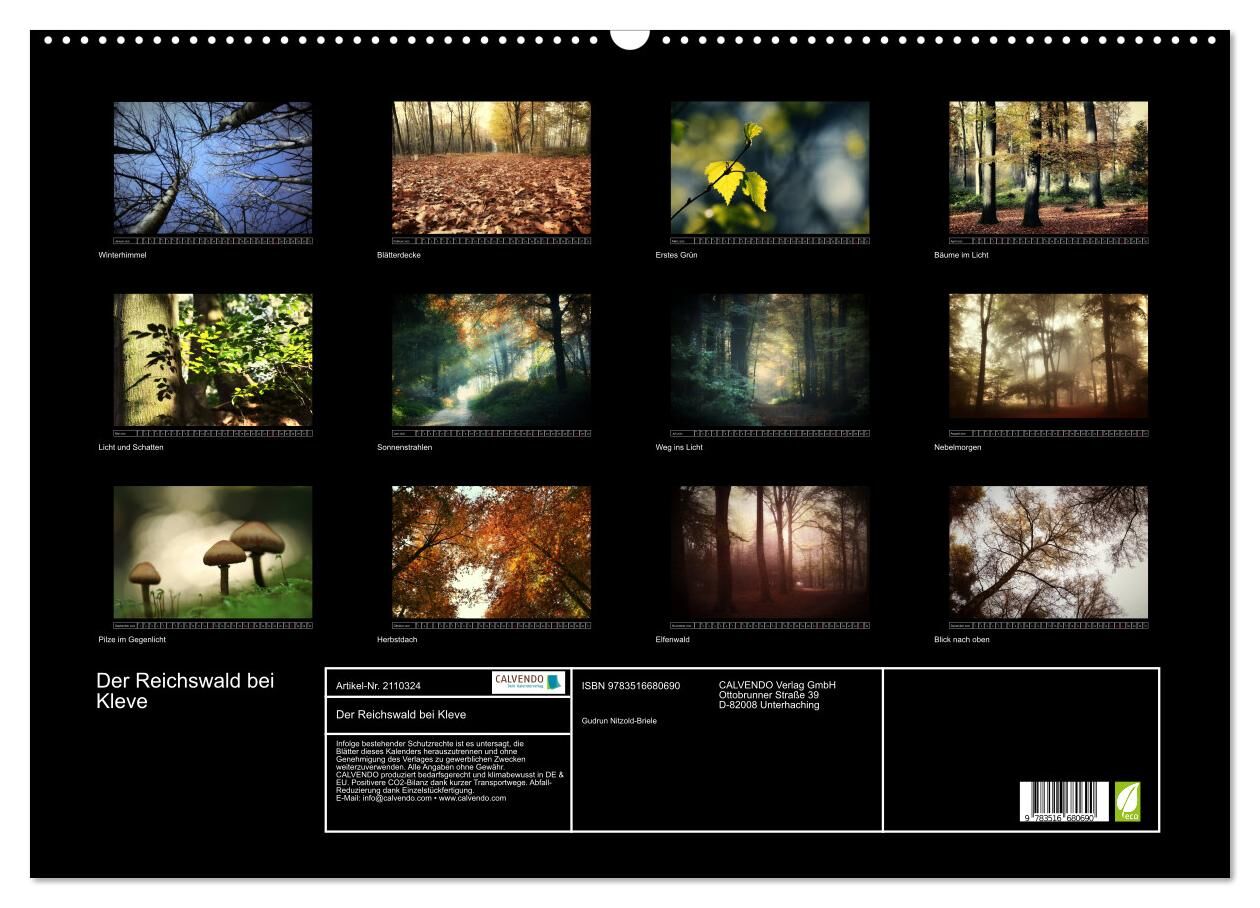
Task: Click the calendar hanger hole at top
Action: coord(629,36)
